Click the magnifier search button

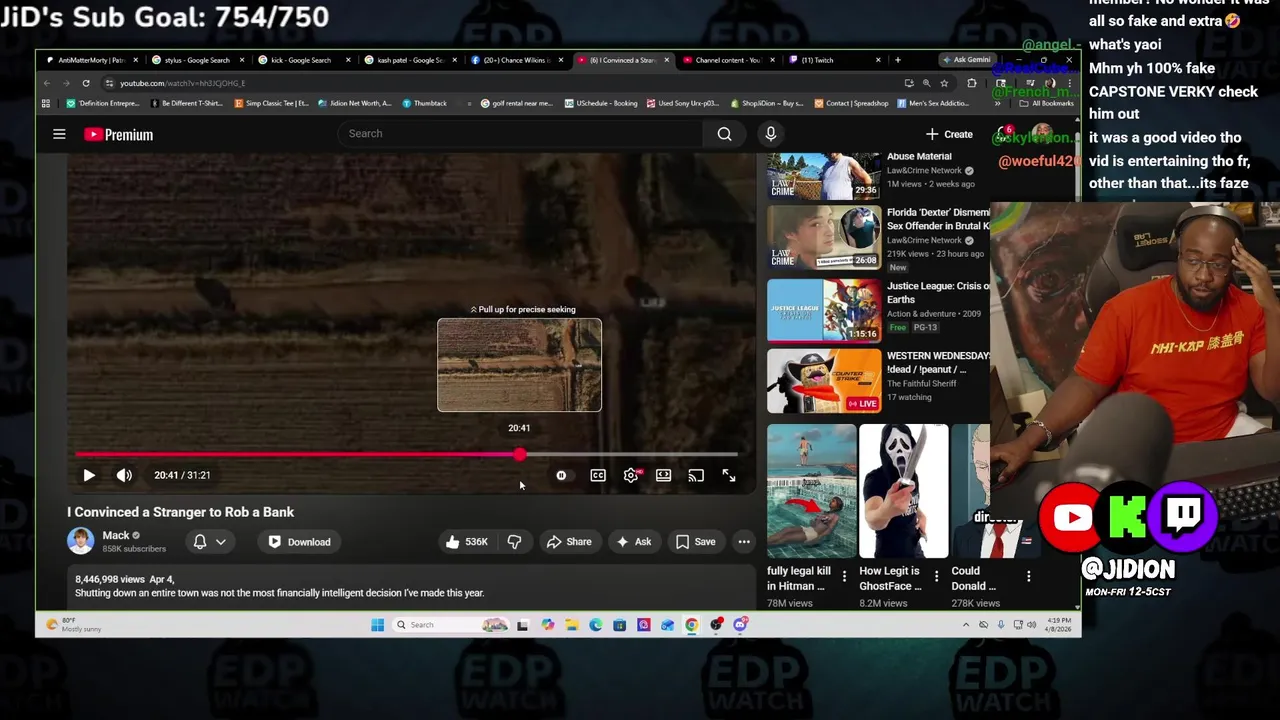pyautogui.click(x=724, y=134)
